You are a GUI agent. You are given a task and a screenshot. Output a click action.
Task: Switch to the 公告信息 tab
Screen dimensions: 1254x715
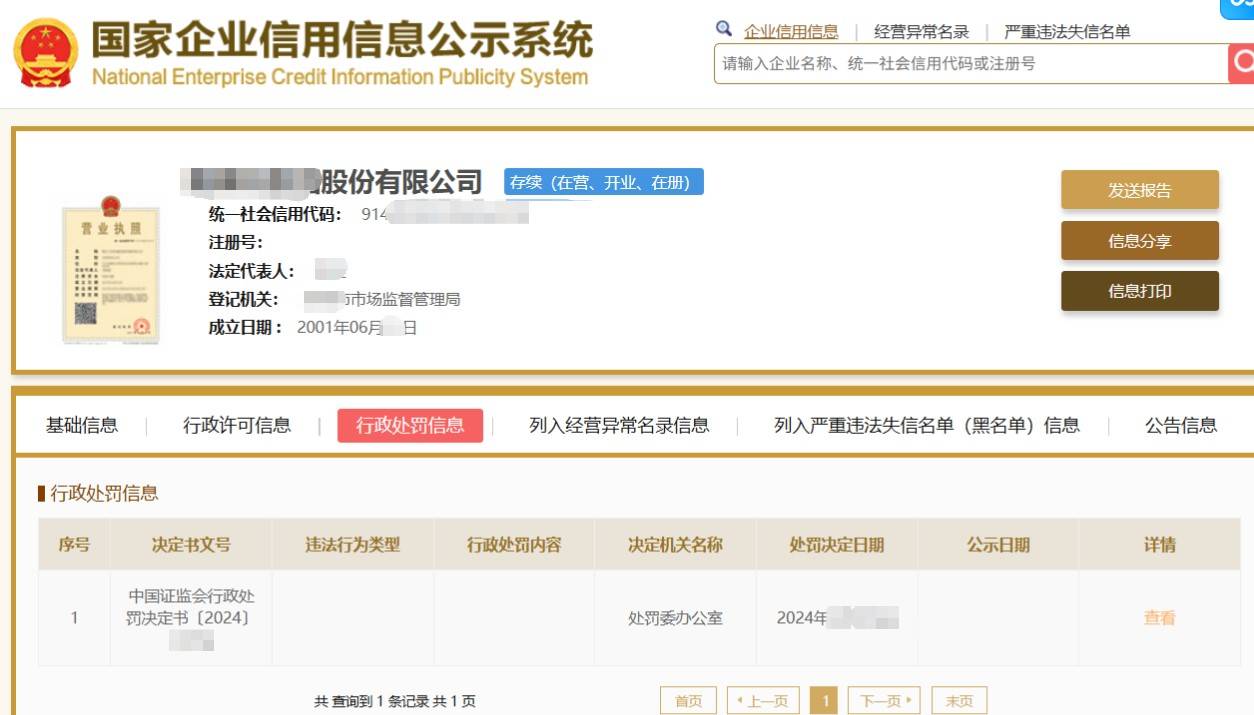1180,425
